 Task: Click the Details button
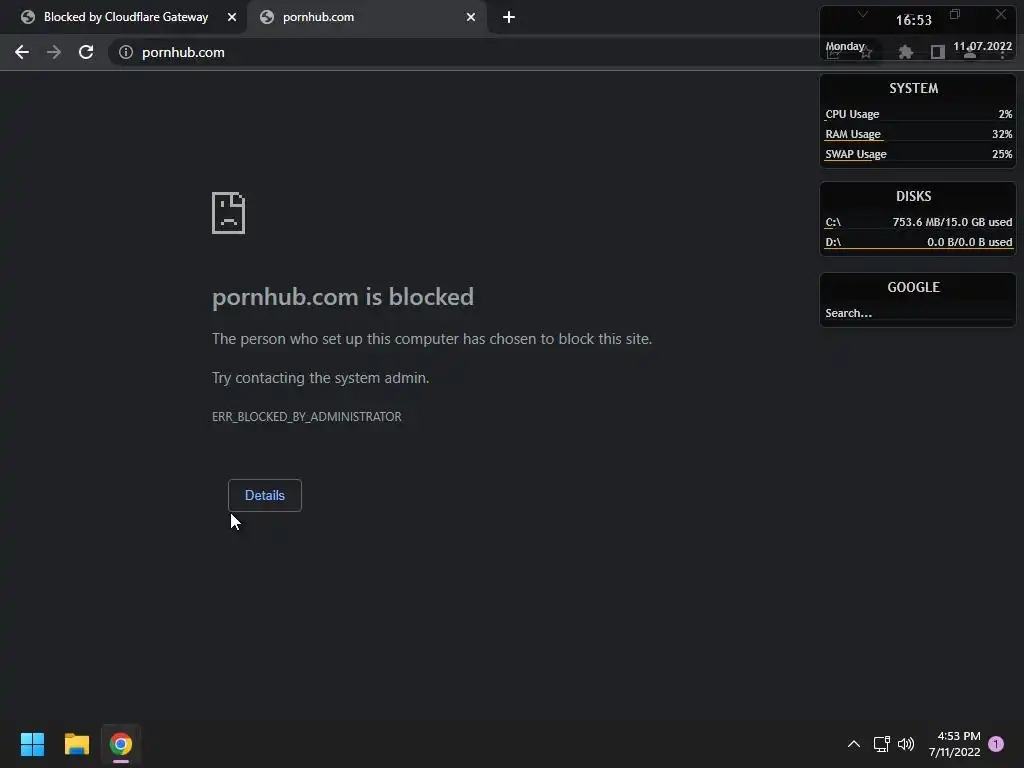(x=264, y=495)
